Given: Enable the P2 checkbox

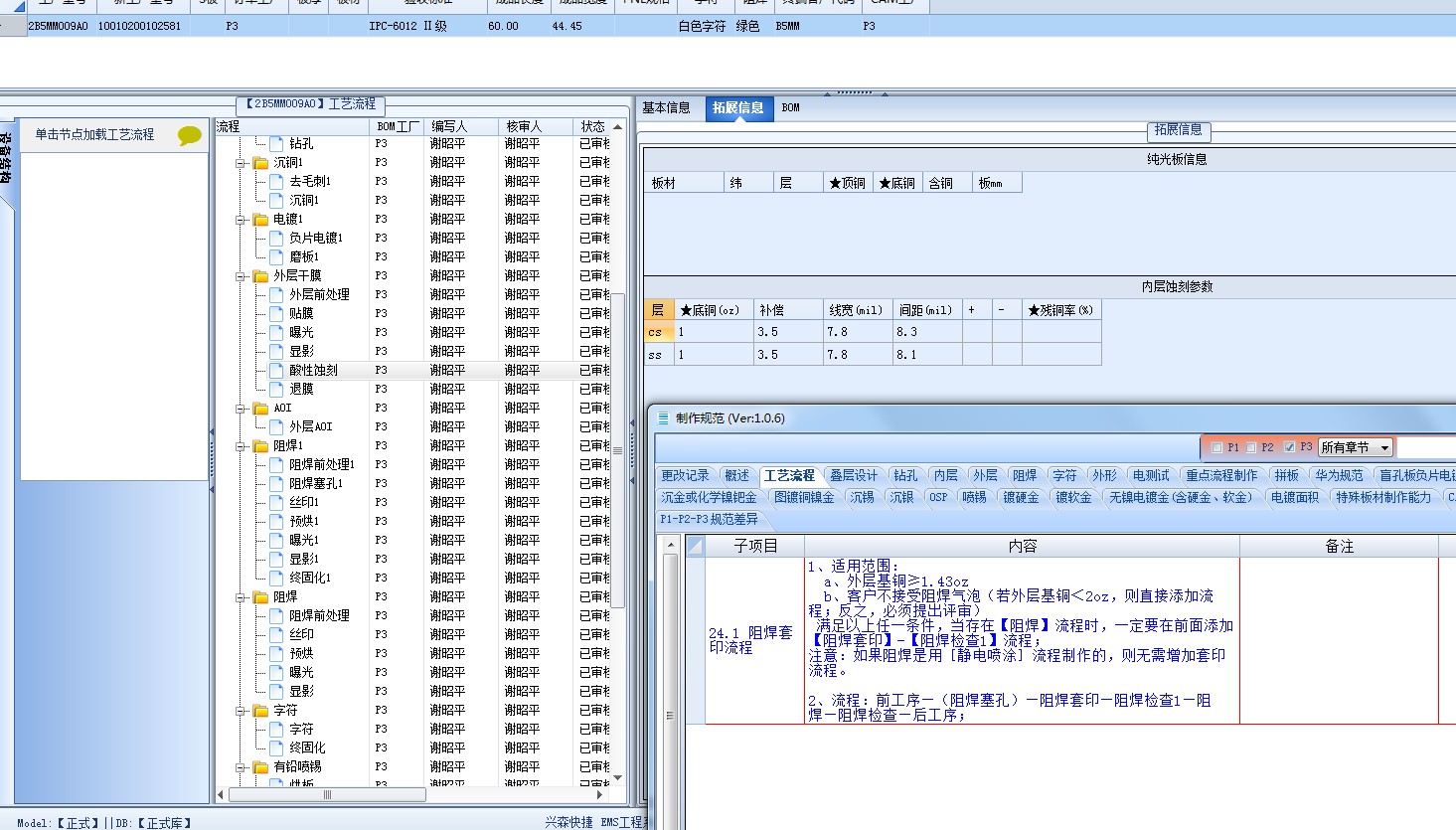Looking at the screenshot, I should tap(1251, 447).
